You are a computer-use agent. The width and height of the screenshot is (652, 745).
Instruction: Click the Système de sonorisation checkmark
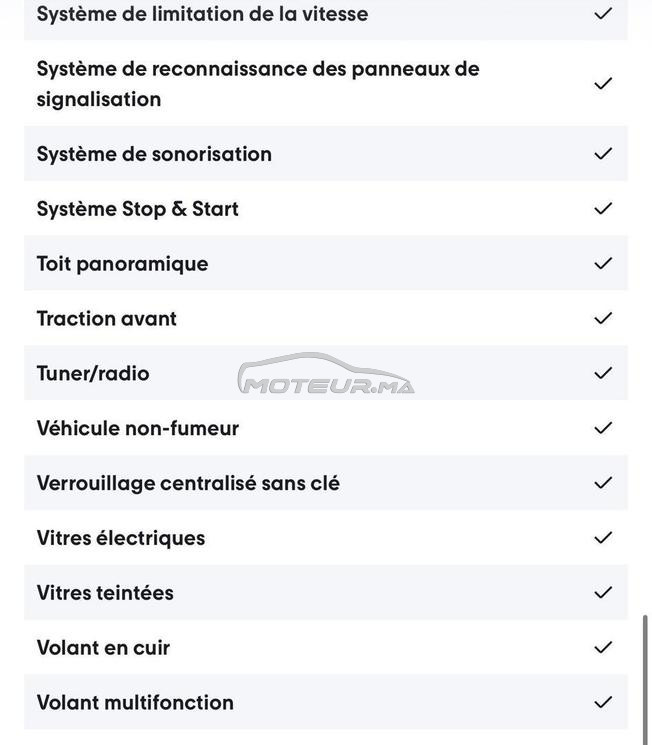click(603, 153)
